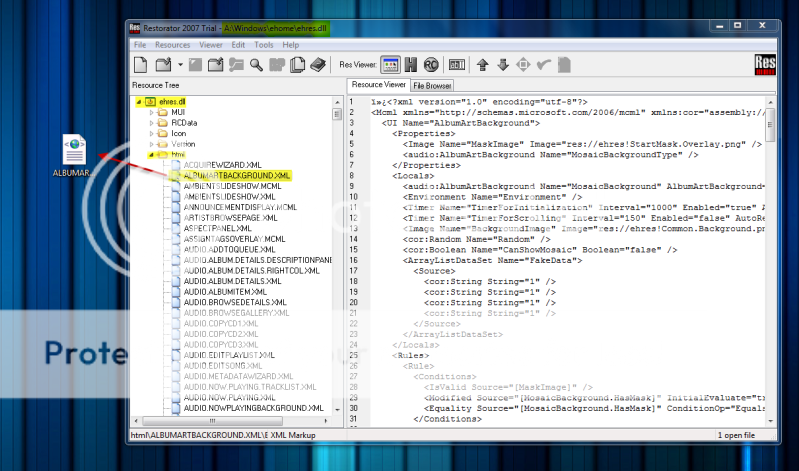Click the stacked pages copy icon

(x=298, y=65)
